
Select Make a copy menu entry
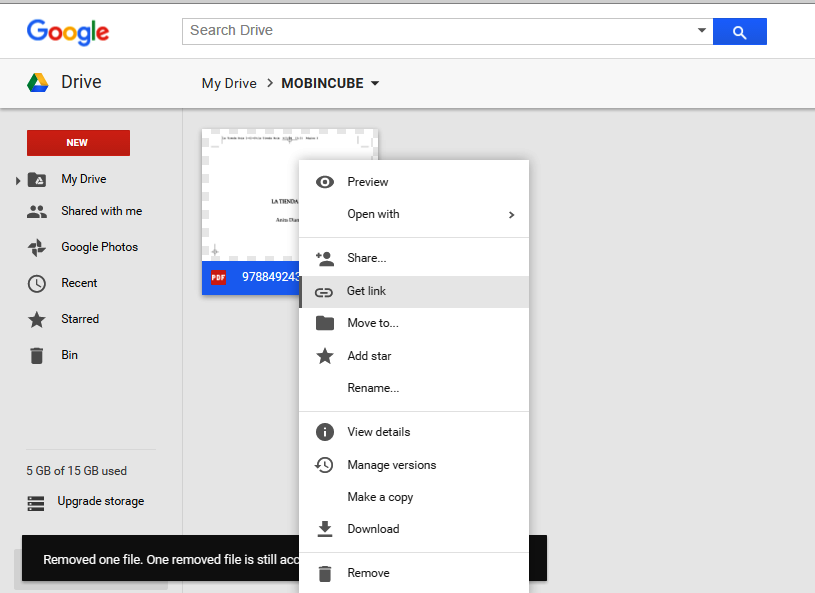(414, 497)
